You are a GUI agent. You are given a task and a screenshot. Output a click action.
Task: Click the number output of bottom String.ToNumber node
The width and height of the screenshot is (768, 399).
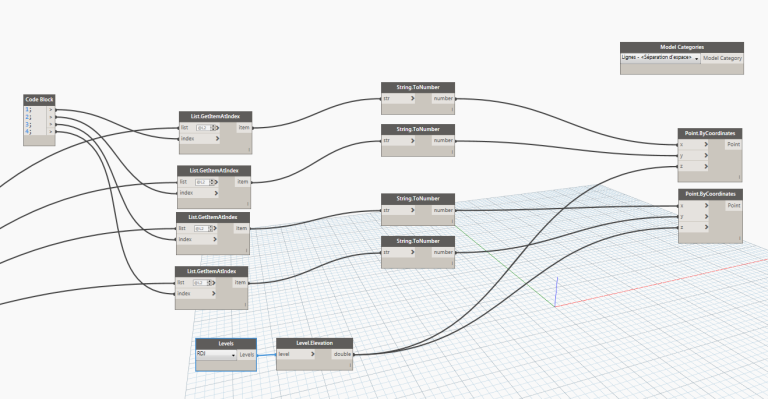click(443, 252)
